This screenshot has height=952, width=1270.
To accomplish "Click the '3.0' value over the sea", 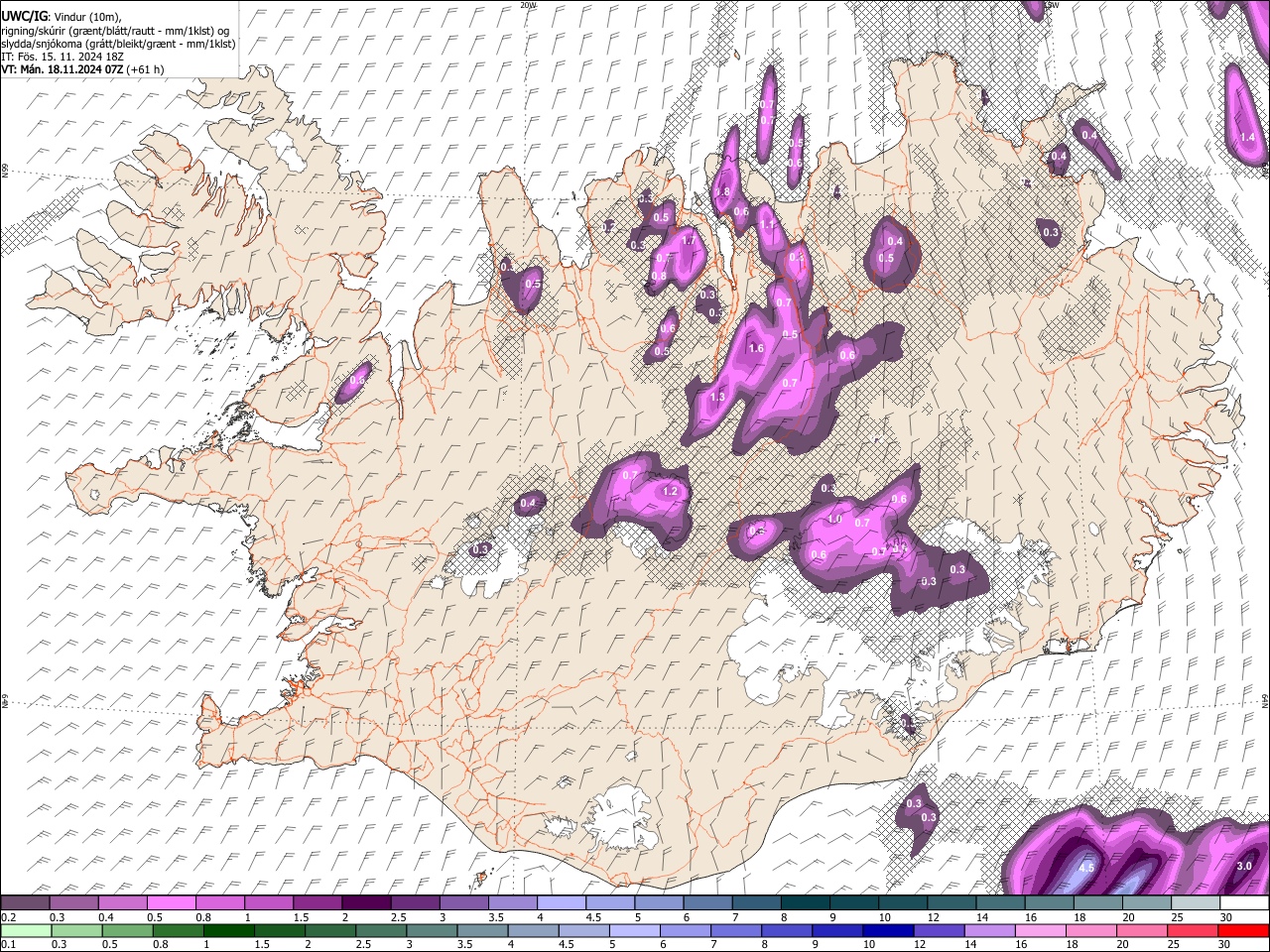I will pos(1244,866).
